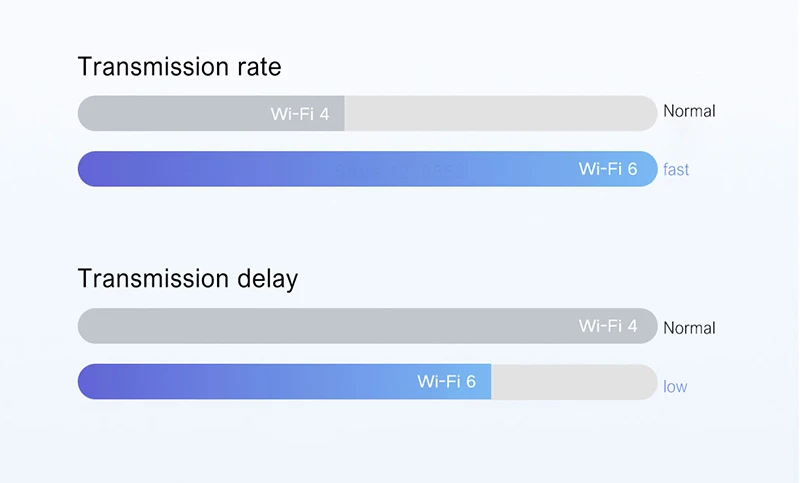Click the Transmission rate heading
800x483 pixels.
(x=179, y=67)
